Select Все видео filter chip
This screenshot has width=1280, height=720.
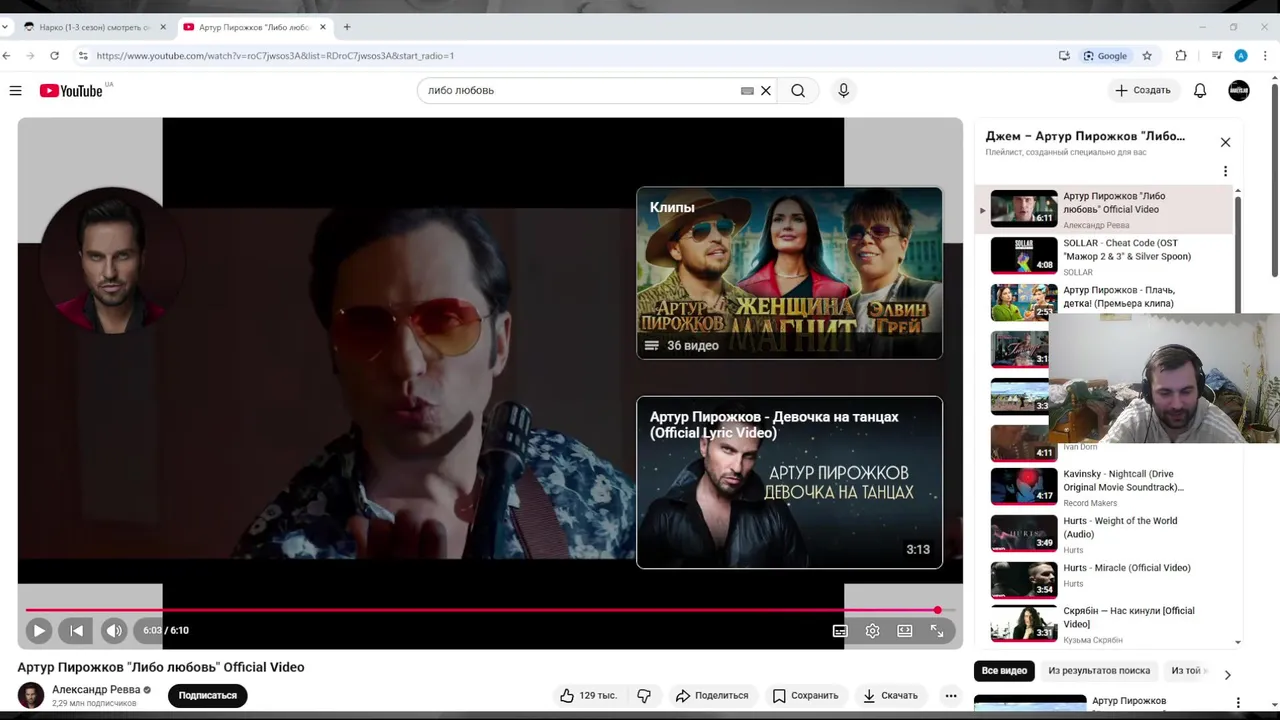pyautogui.click(x=1004, y=671)
